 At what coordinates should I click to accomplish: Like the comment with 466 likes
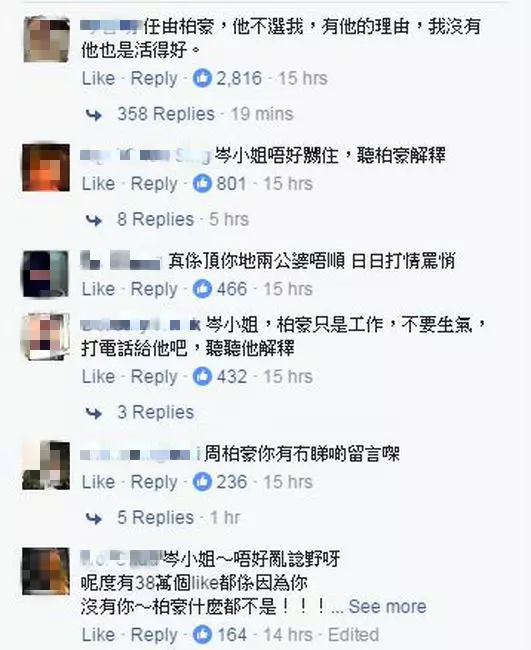coord(98,289)
